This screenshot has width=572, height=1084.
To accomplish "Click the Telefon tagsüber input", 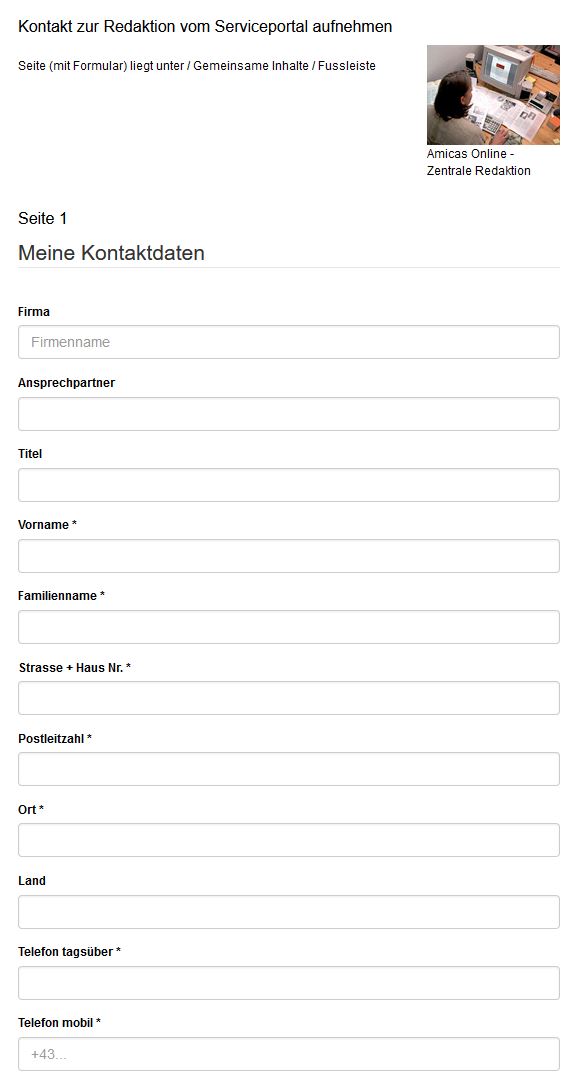I will coord(288,983).
